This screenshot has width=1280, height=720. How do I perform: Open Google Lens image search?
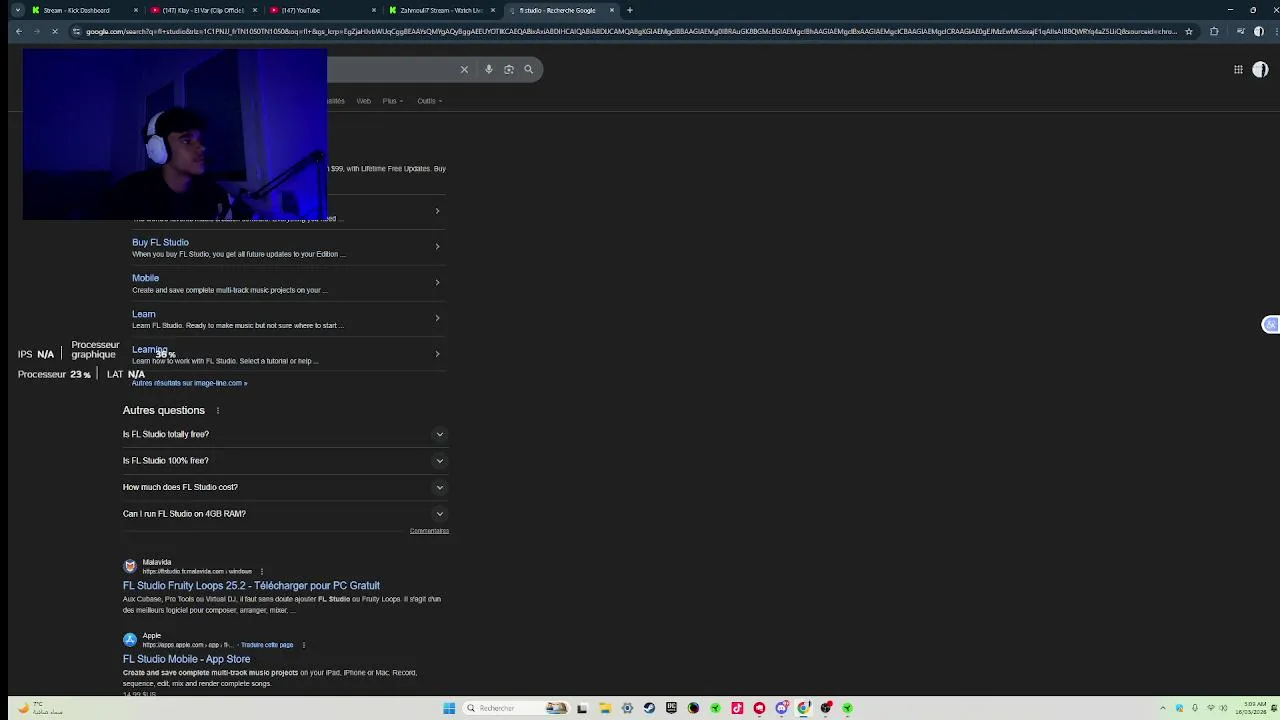pyautogui.click(x=509, y=69)
